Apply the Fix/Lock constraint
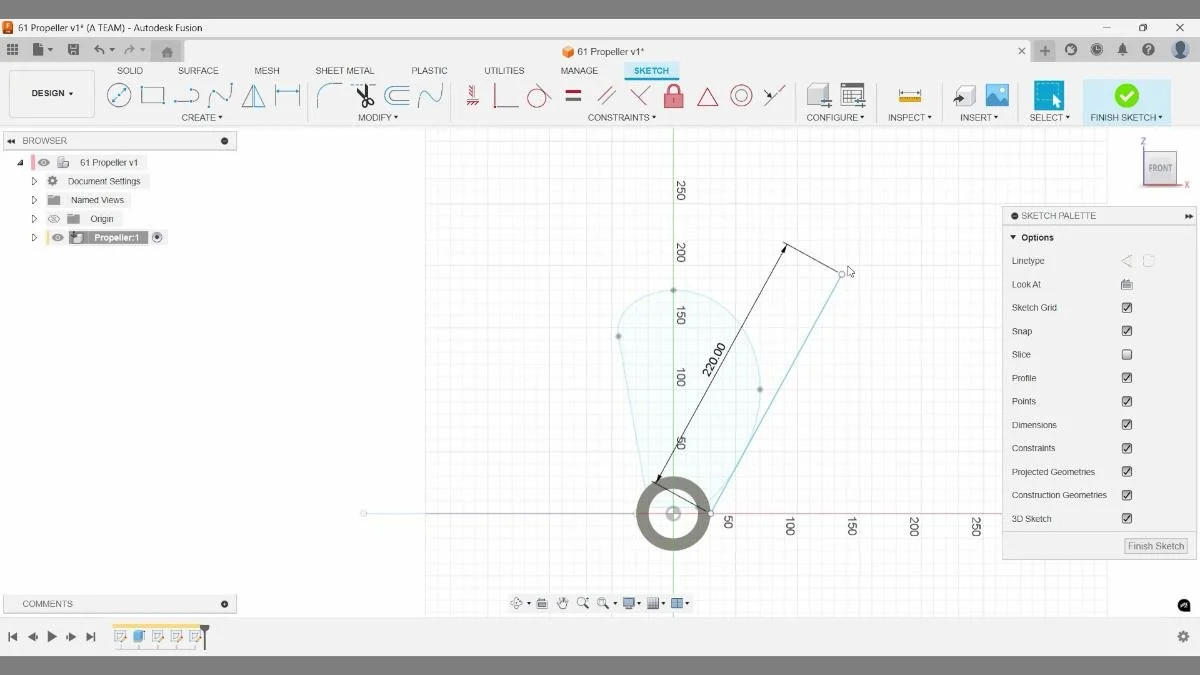 (x=674, y=96)
